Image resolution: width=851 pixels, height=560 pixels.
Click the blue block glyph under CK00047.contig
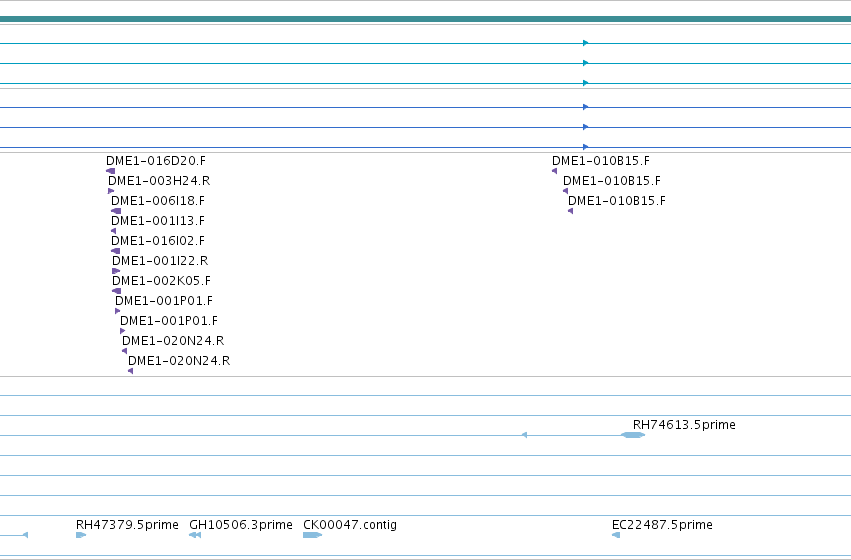pos(313,535)
